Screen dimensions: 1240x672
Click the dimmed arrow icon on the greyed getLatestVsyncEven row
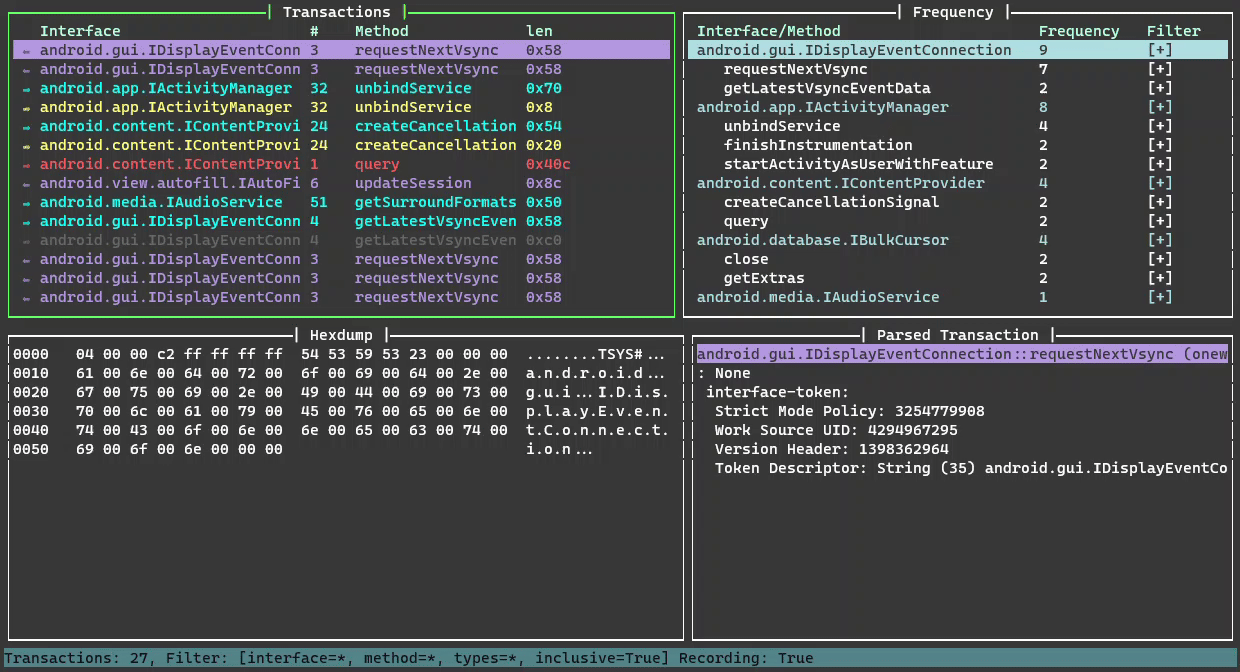[25, 240]
